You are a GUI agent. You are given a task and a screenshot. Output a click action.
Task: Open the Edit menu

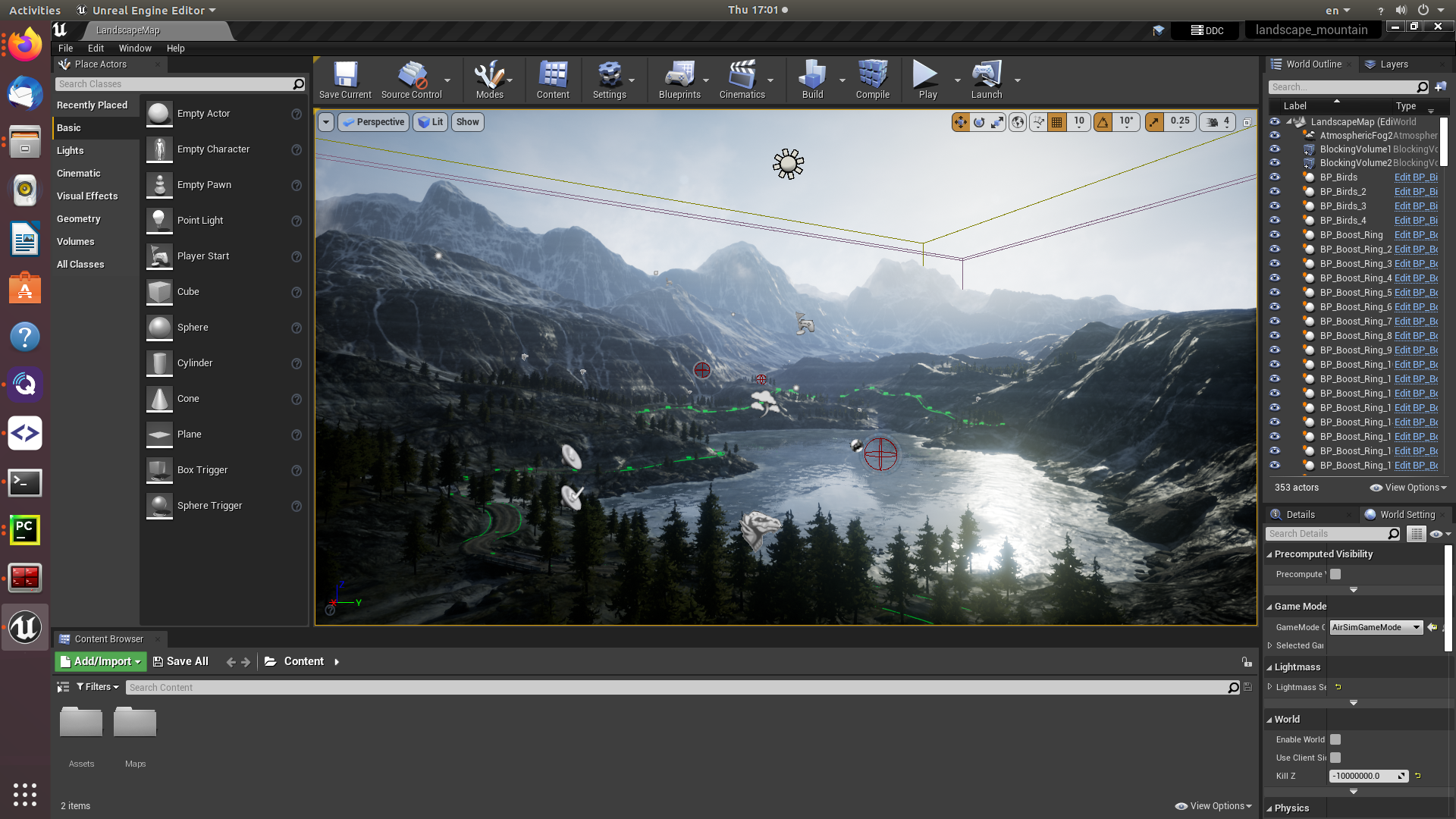click(96, 48)
